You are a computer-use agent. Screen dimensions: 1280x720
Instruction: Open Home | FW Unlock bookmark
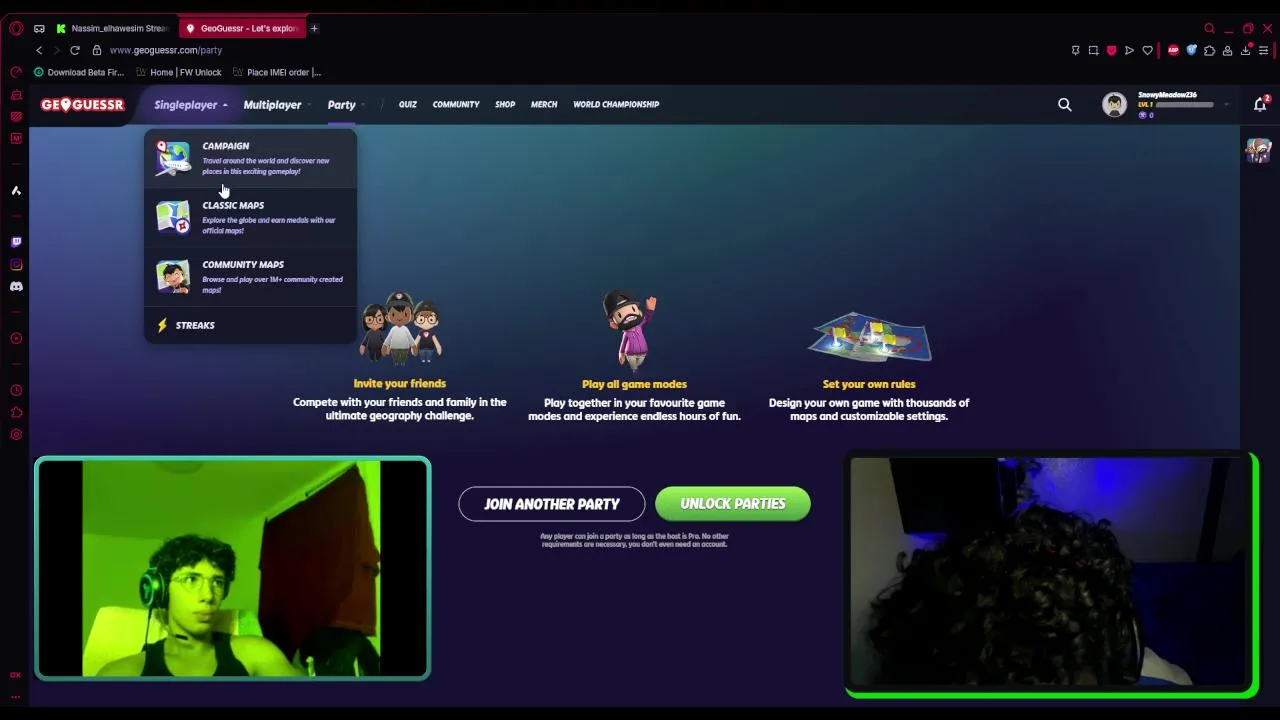[x=179, y=72]
